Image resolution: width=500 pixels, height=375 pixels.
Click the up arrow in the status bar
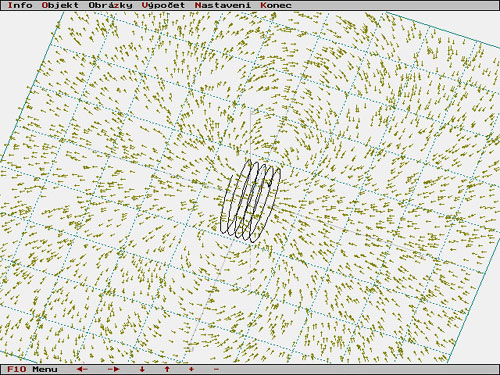[x=167, y=369]
